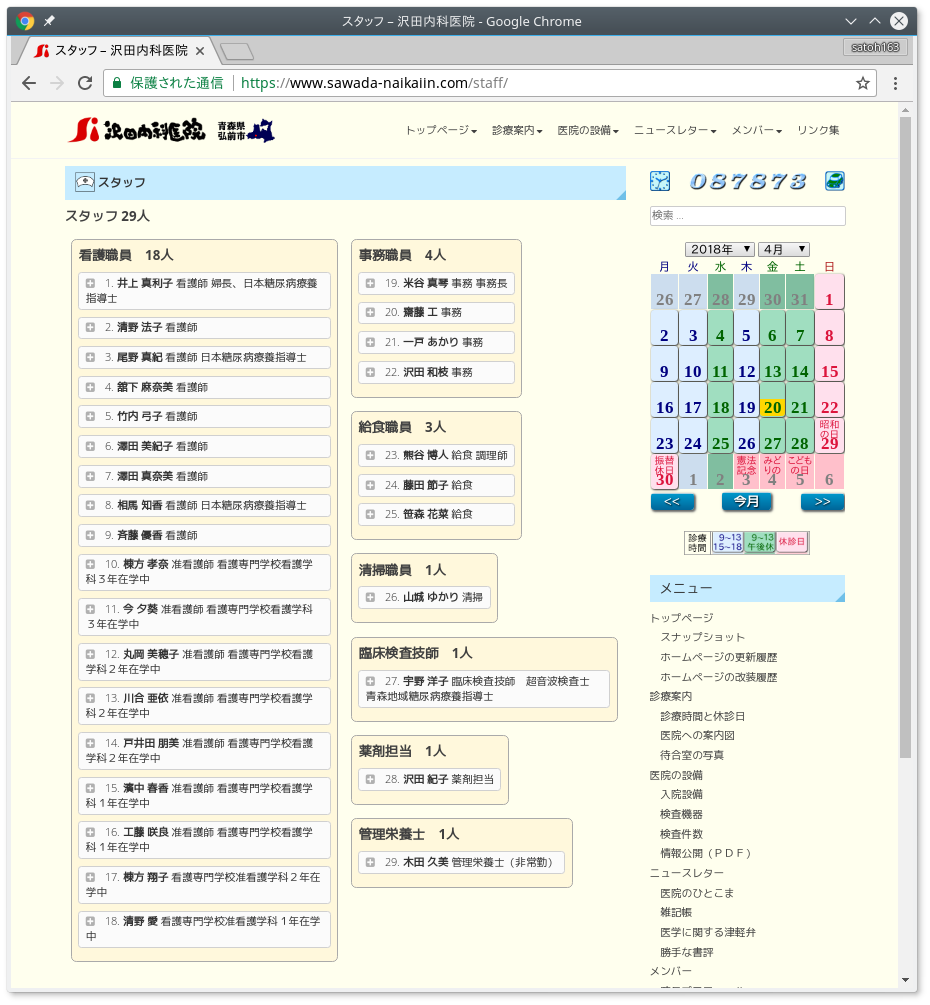
Task: Expand staff entry number 1 in 看護職員
Action: click(x=90, y=283)
